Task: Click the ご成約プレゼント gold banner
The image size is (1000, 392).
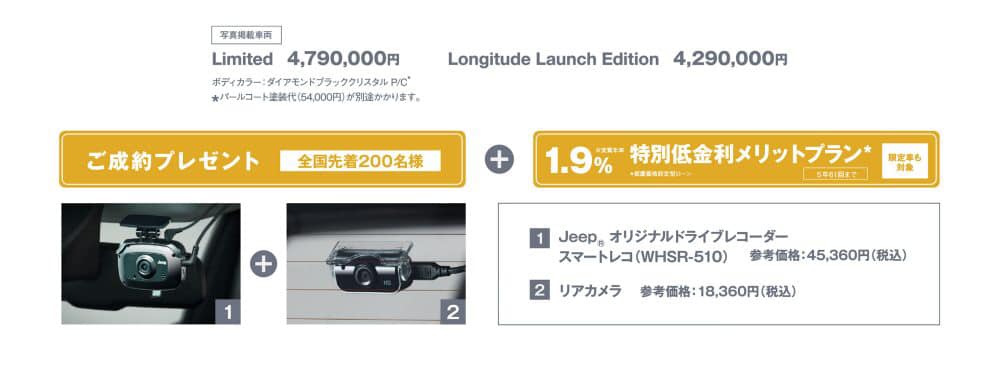Action: point(262,159)
